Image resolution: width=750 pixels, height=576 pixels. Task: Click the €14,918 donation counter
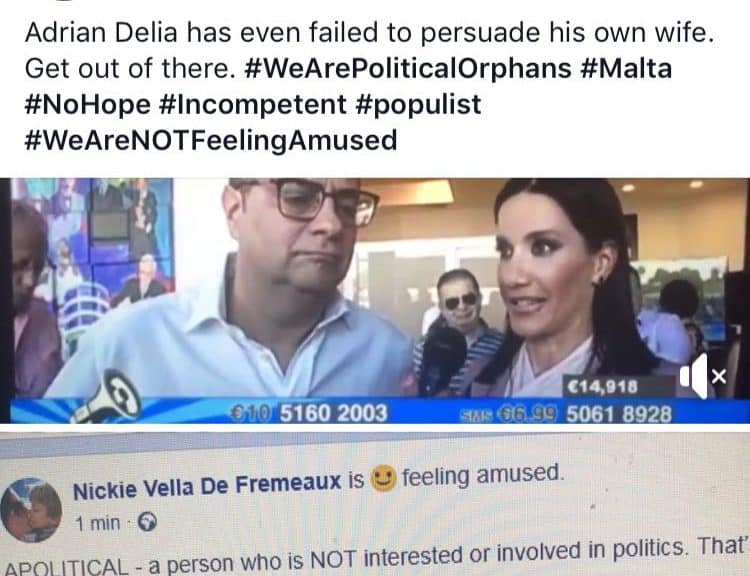pyautogui.click(x=602, y=387)
